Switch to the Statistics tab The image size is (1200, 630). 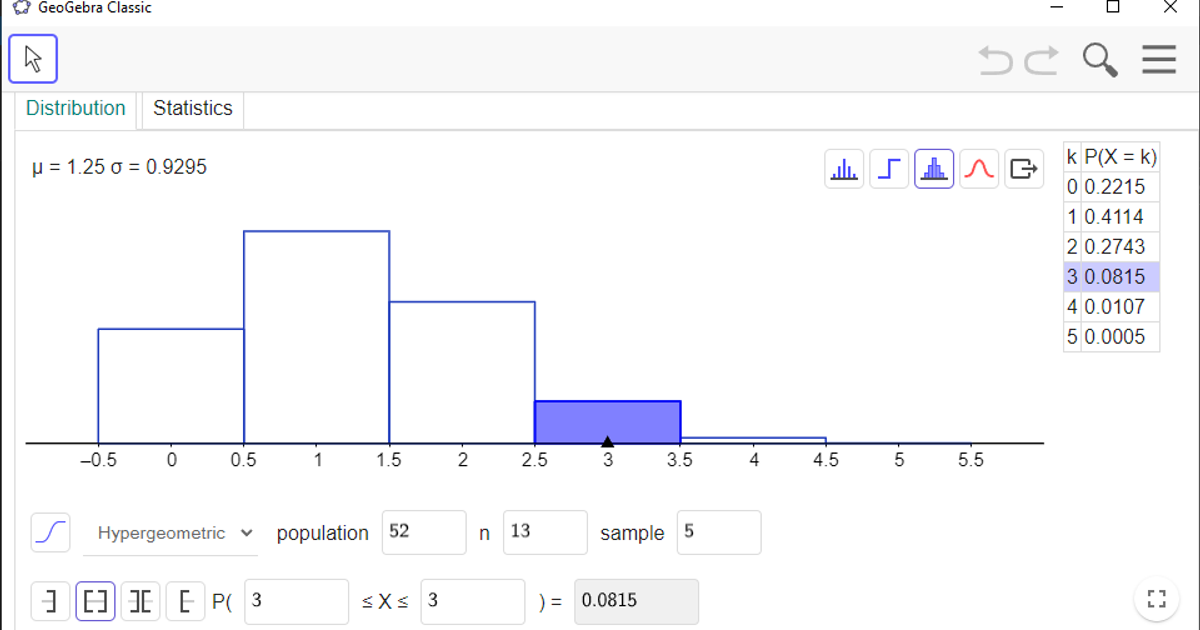(192, 109)
